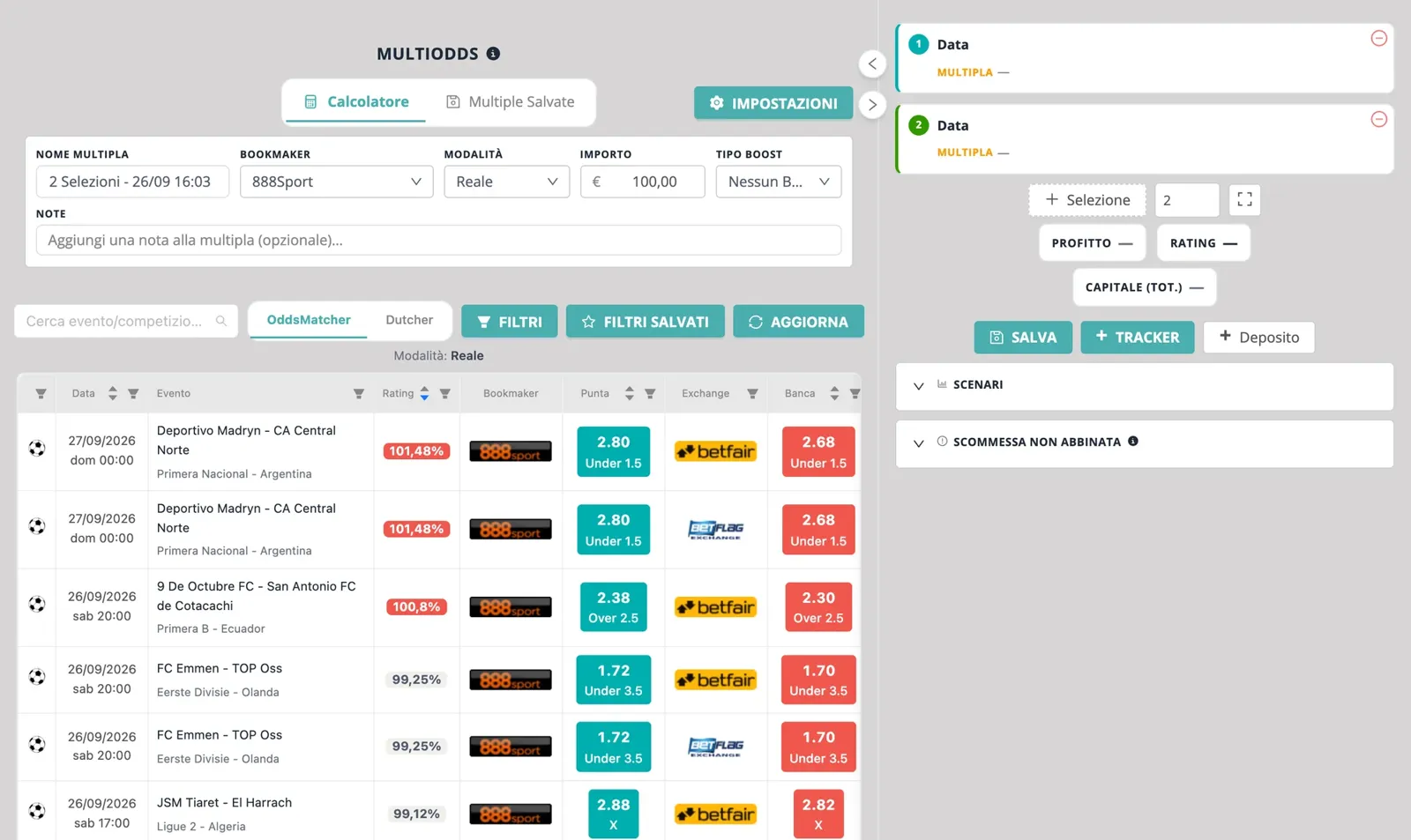Click the right arrow panel navigation icon
Screen dimensions: 1411x840
872,105
